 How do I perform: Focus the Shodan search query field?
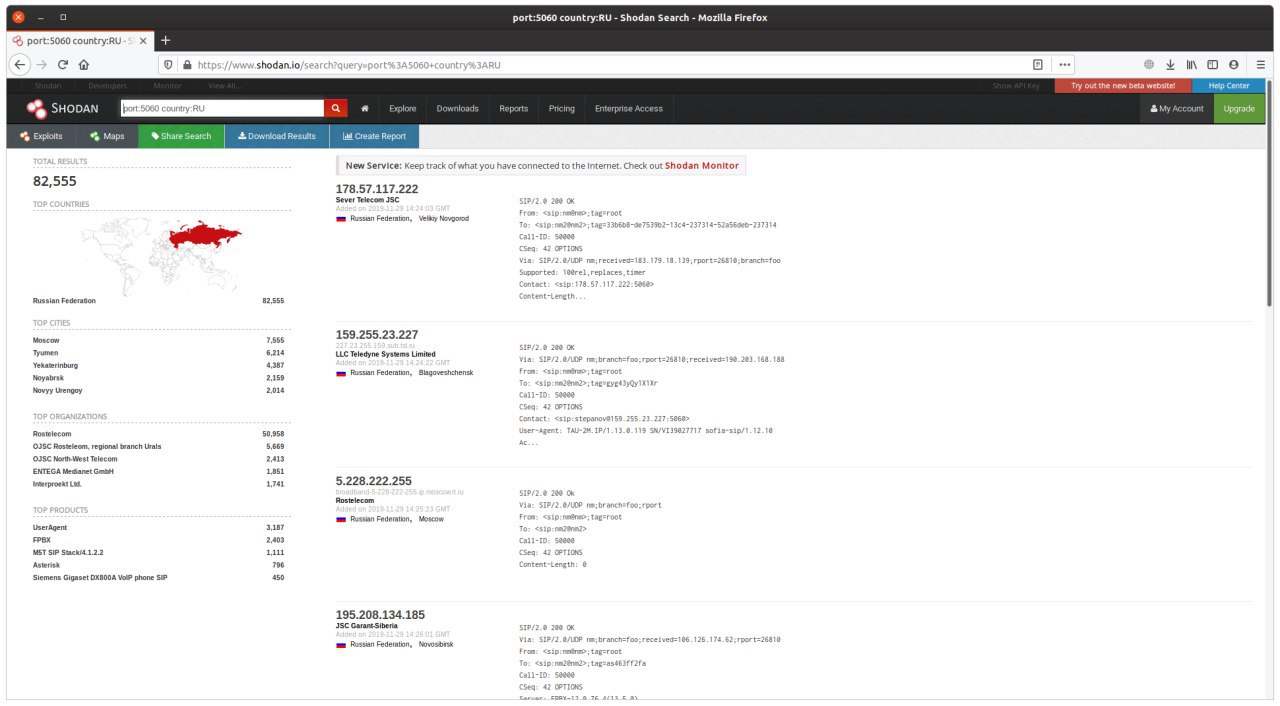[221, 108]
